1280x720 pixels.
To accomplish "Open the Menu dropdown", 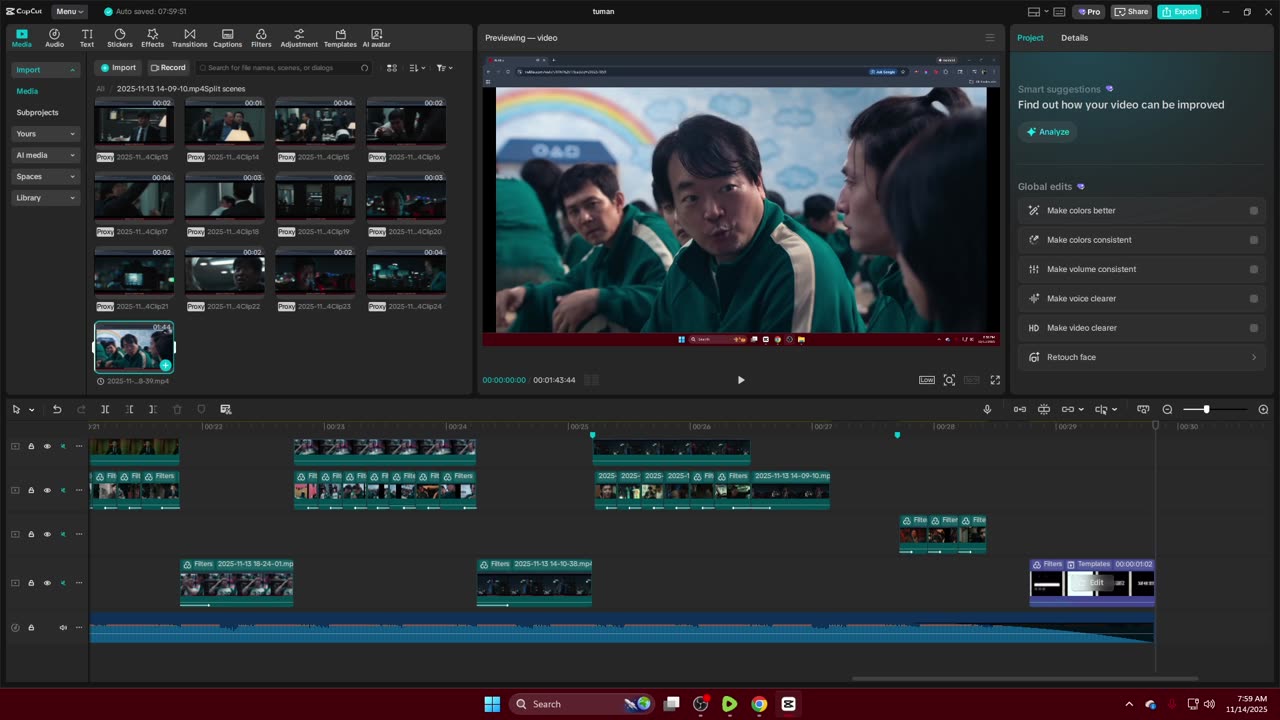I will [69, 12].
